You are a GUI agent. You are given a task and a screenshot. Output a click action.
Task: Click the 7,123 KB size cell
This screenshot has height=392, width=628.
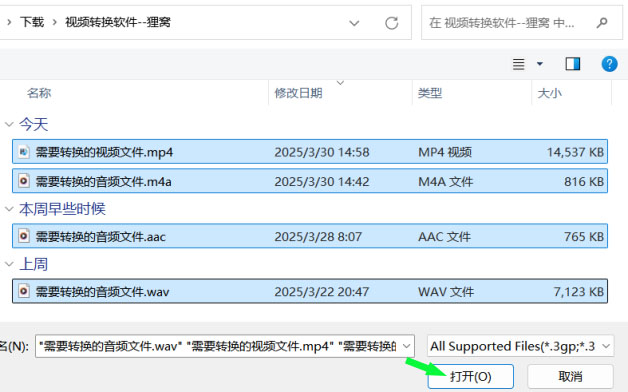[579, 291]
